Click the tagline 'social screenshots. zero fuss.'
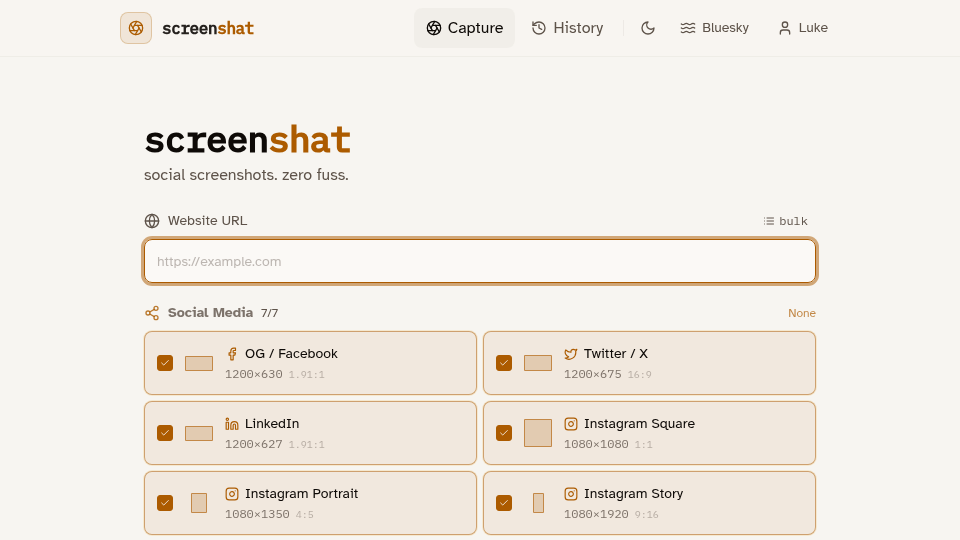Screen dimensions: 960x540 246,175
